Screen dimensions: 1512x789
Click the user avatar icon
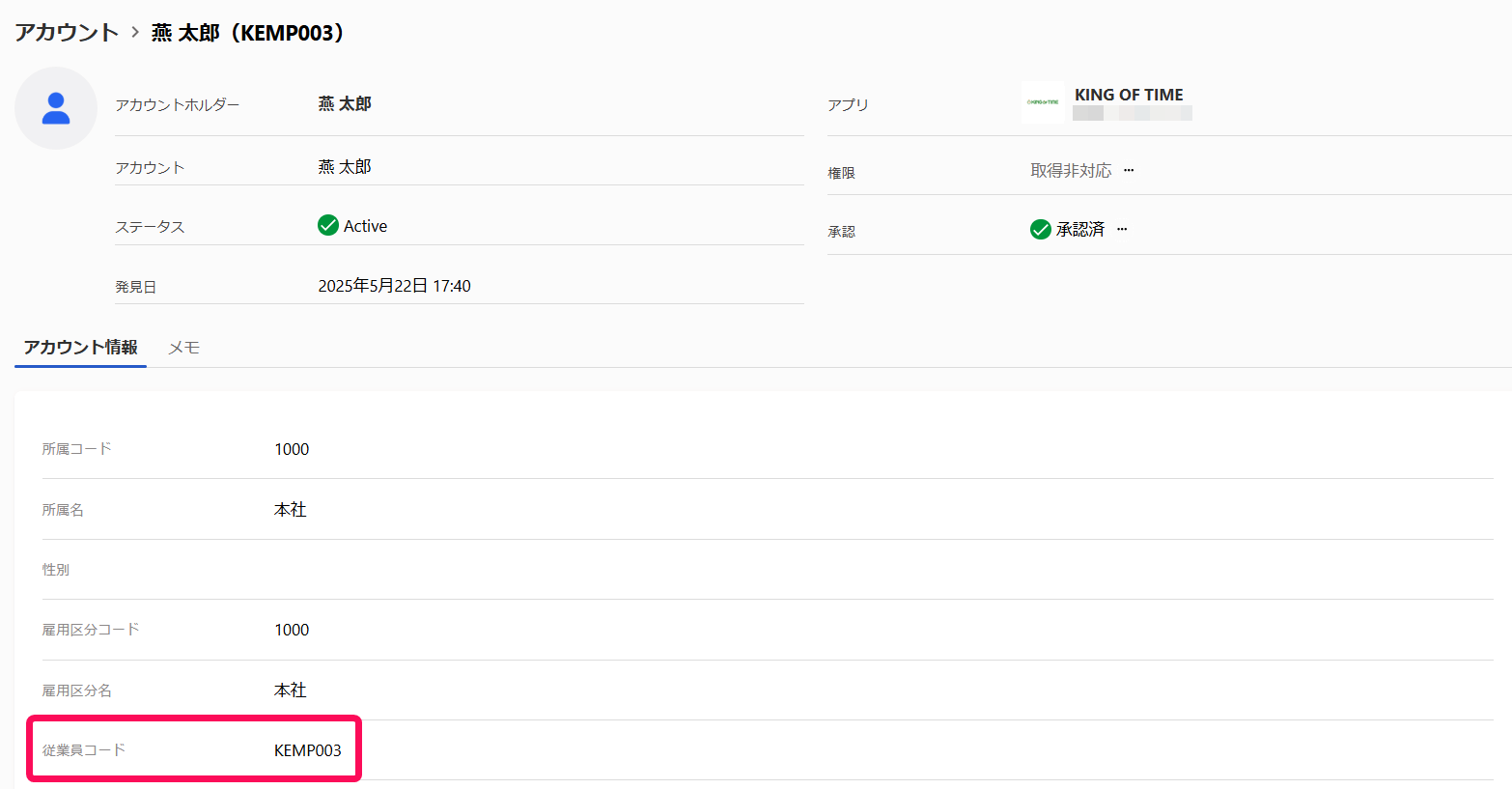tap(56, 108)
